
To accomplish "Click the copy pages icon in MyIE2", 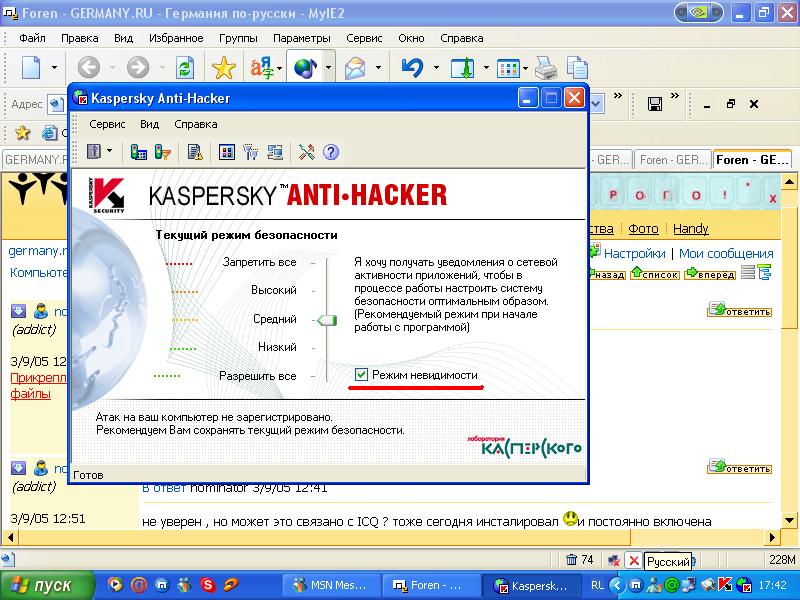I will point(578,67).
